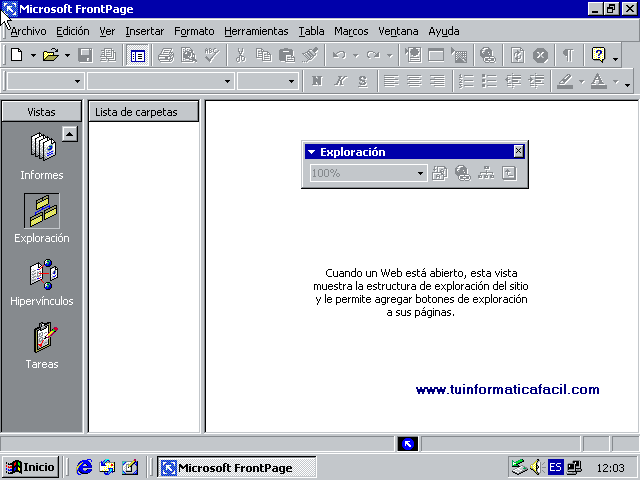The width and height of the screenshot is (640, 480).
Task: Click the Print icon
Action: [x=166, y=55]
